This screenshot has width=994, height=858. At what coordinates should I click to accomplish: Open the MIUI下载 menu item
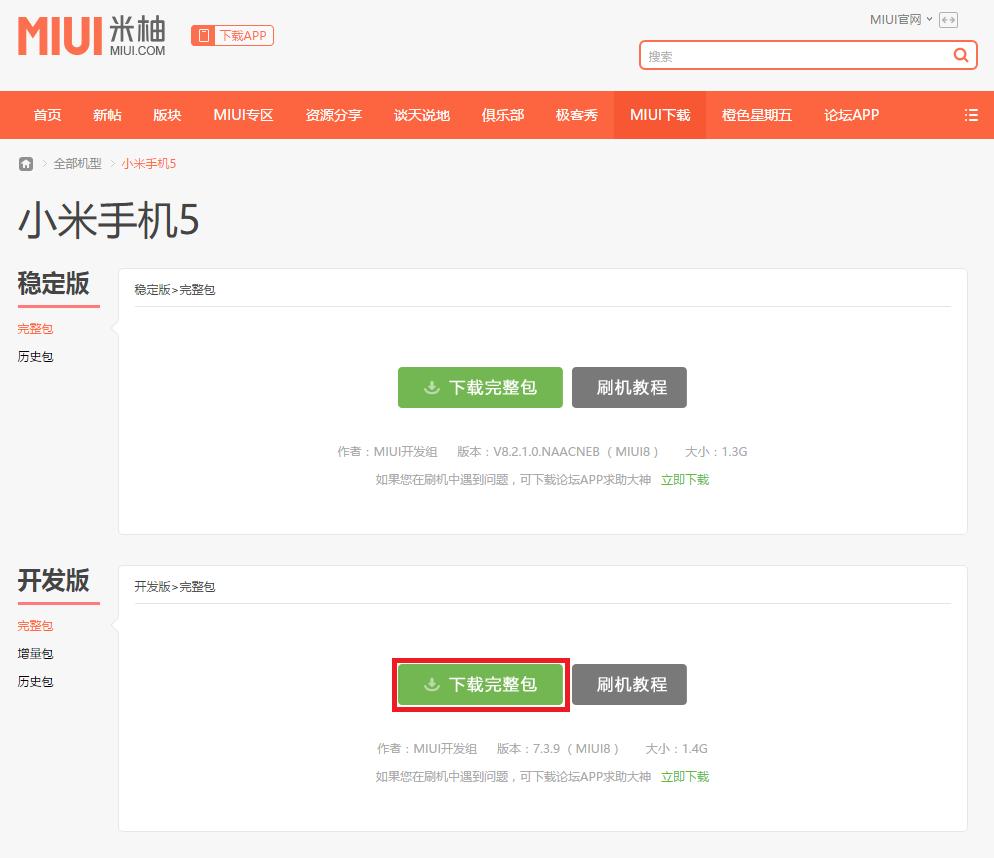click(x=660, y=115)
